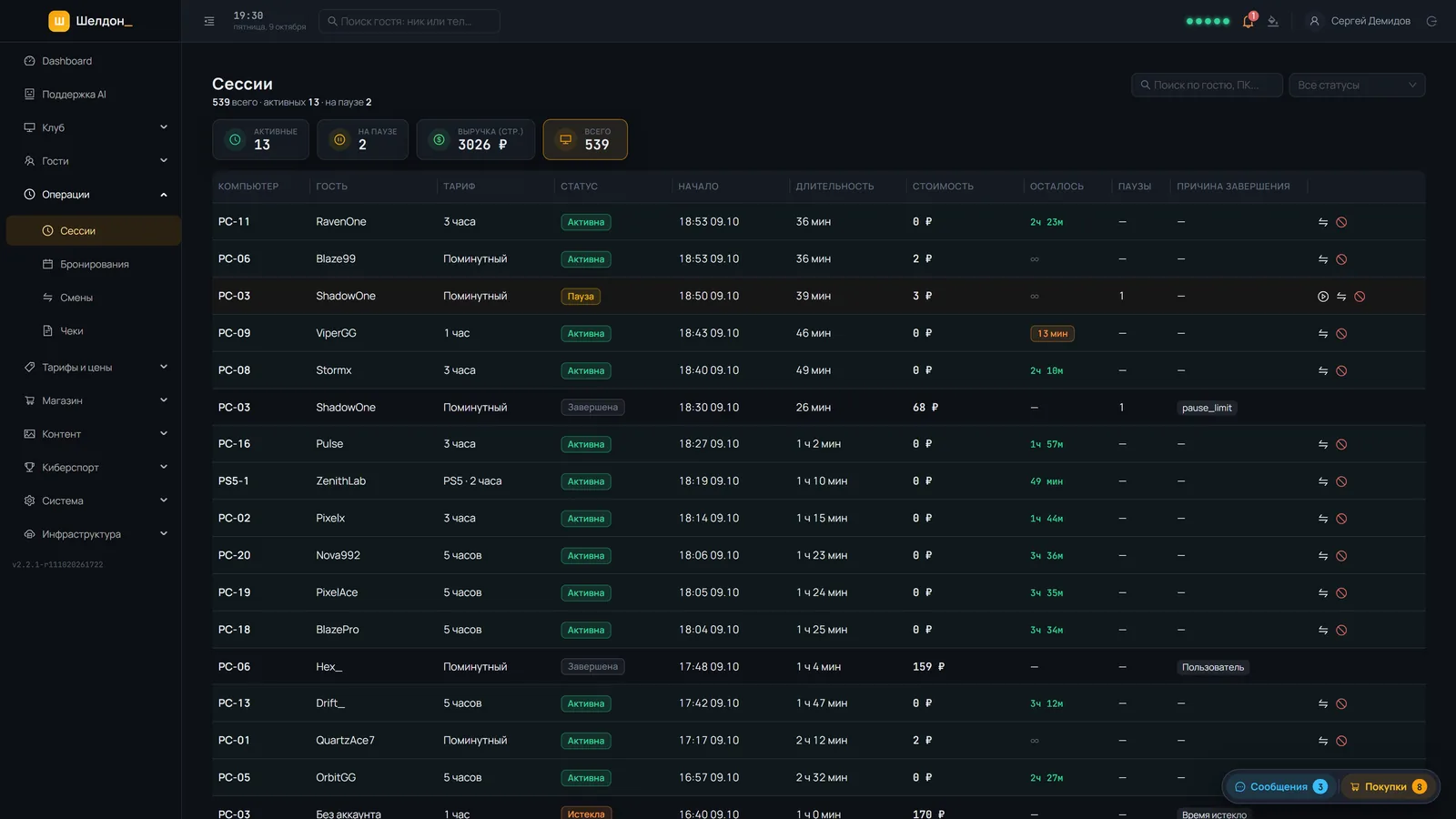Open Бронирования in the sidebar

click(x=94, y=265)
